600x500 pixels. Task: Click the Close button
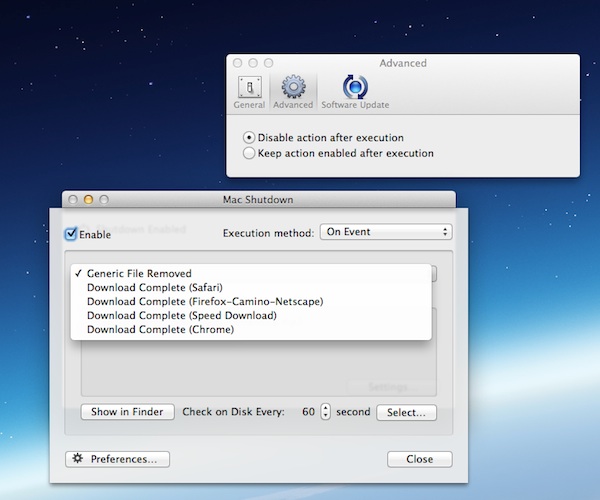[x=419, y=459]
